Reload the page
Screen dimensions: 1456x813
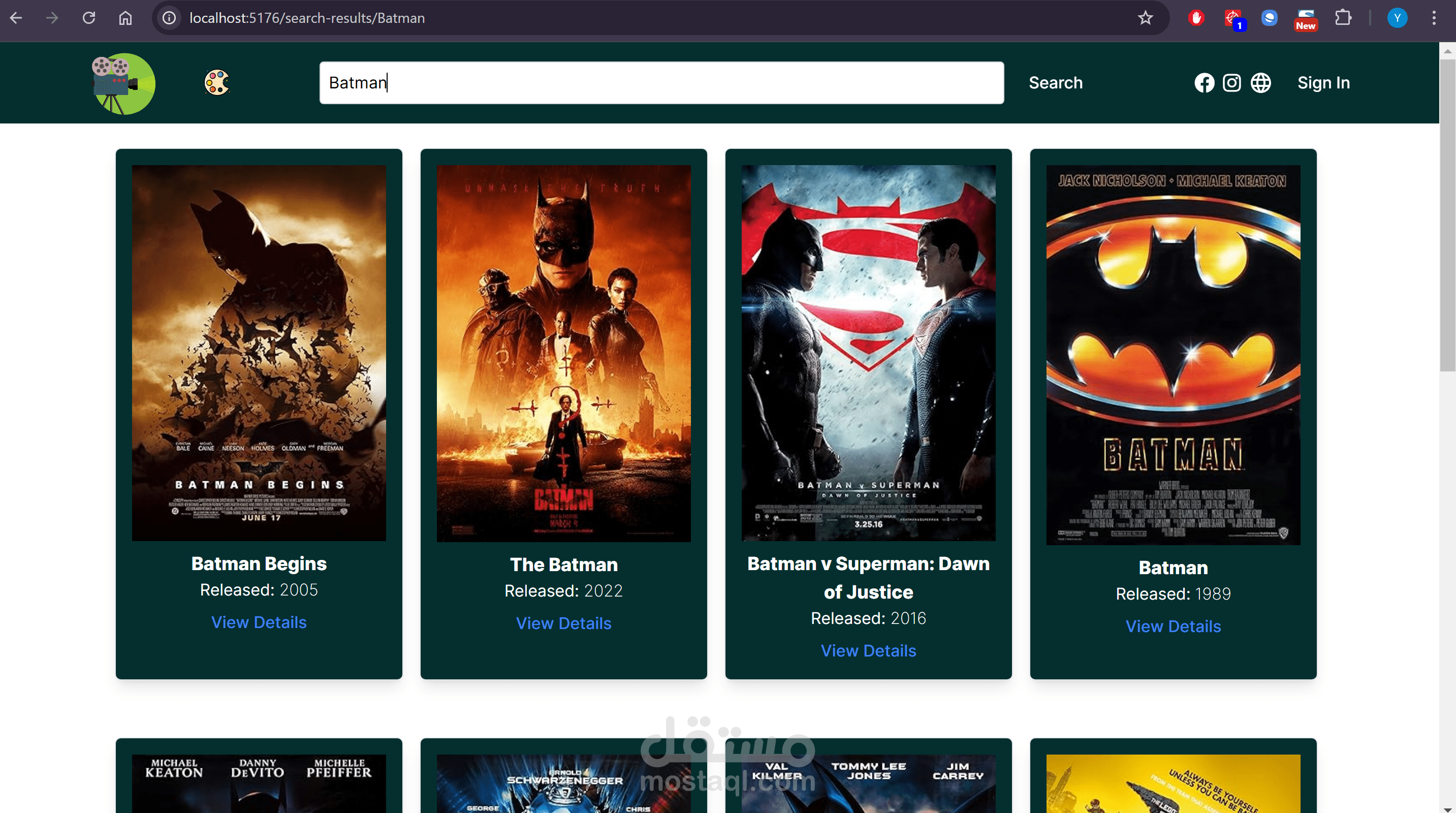point(89,17)
